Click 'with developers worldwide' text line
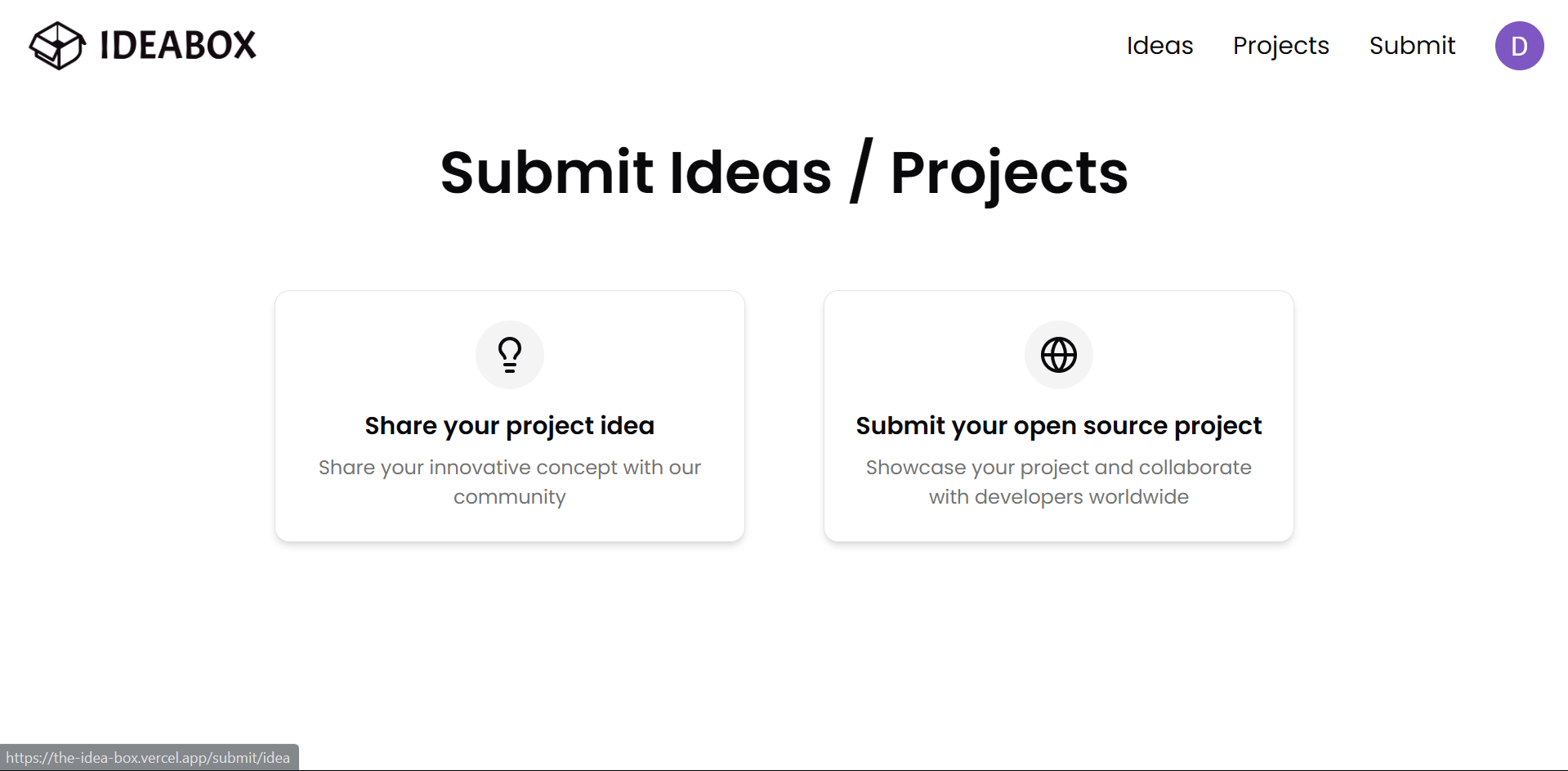 point(1059,497)
